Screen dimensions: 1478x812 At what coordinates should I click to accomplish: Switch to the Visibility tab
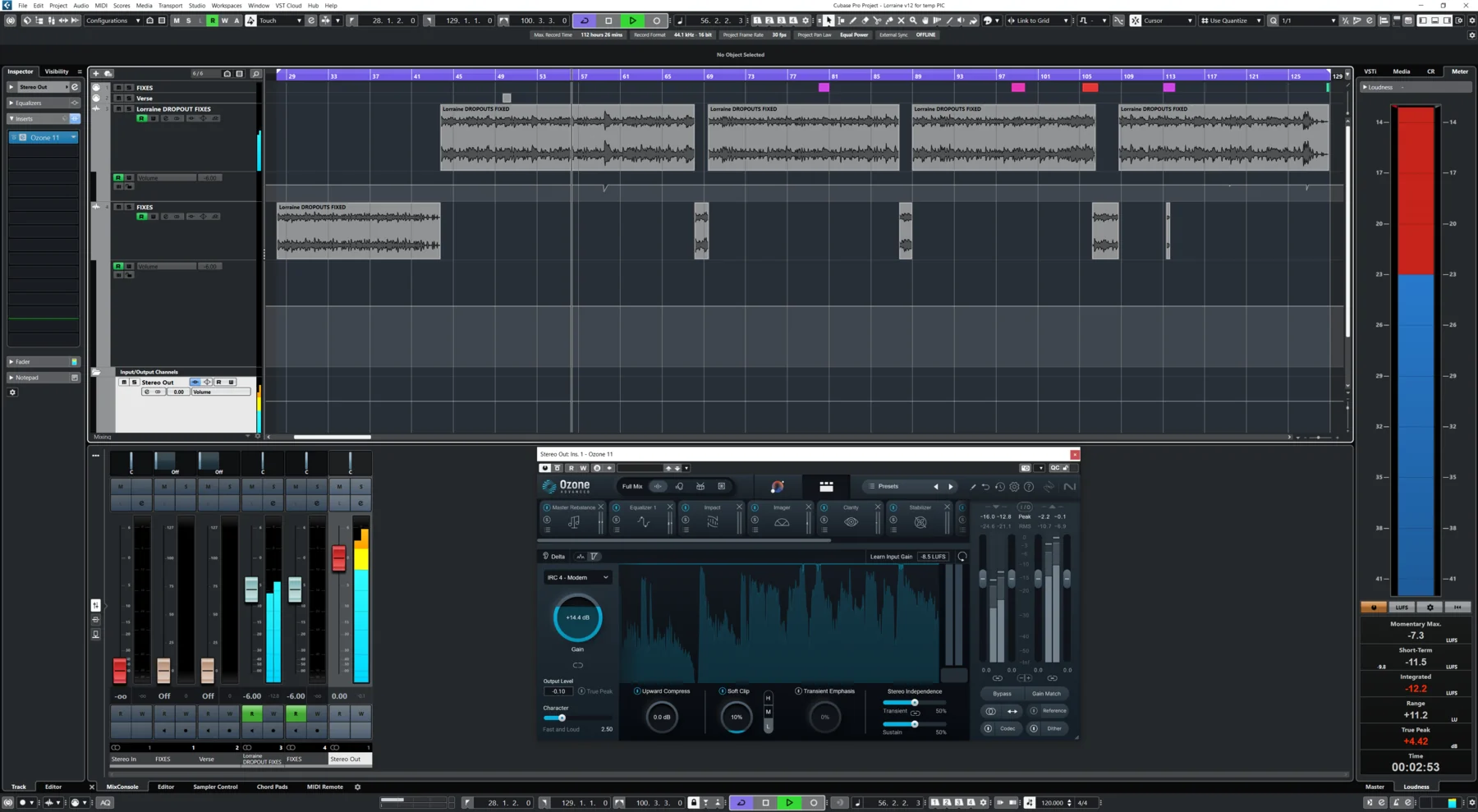point(57,71)
